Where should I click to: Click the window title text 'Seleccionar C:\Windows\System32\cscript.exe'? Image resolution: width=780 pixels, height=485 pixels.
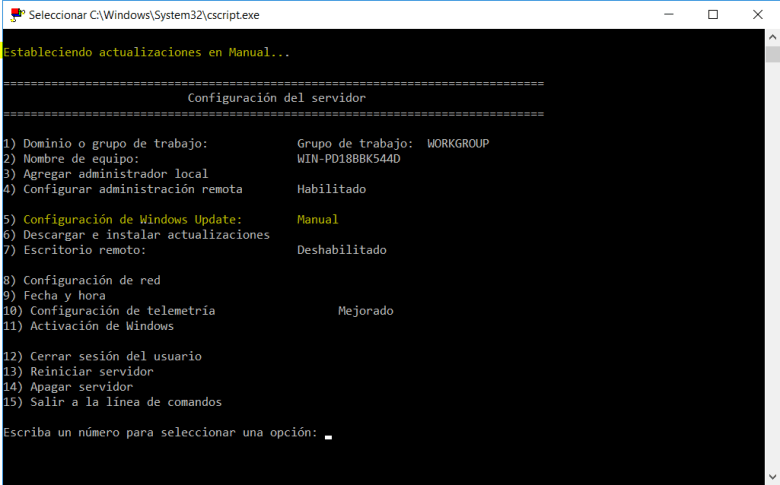[144, 15]
